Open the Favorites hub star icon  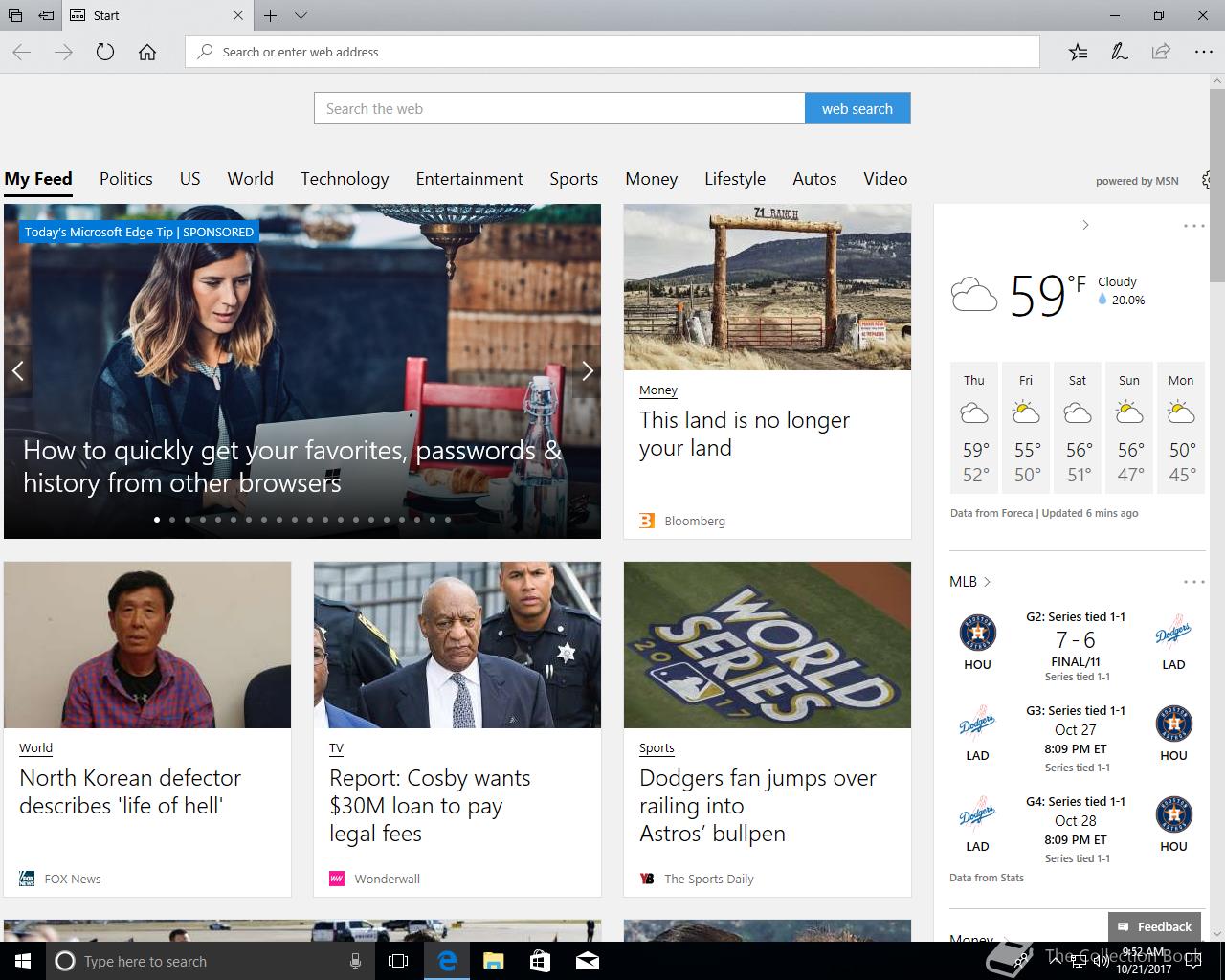pos(1078,52)
